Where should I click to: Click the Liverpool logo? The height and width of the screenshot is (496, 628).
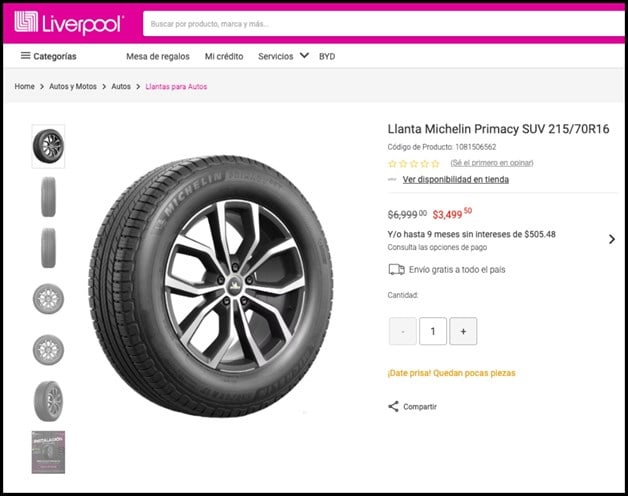point(69,22)
